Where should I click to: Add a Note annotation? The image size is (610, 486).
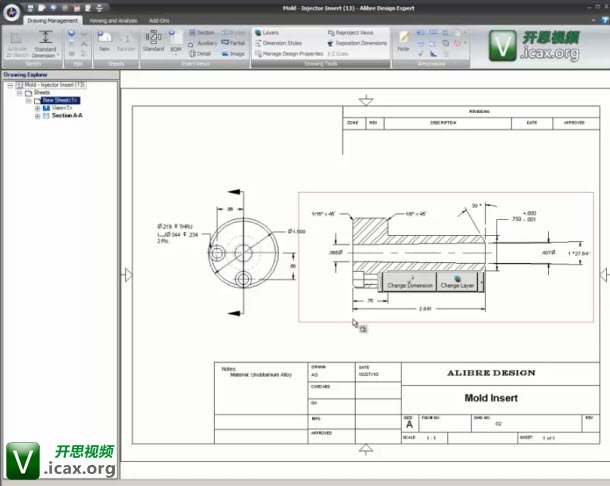click(403, 41)
